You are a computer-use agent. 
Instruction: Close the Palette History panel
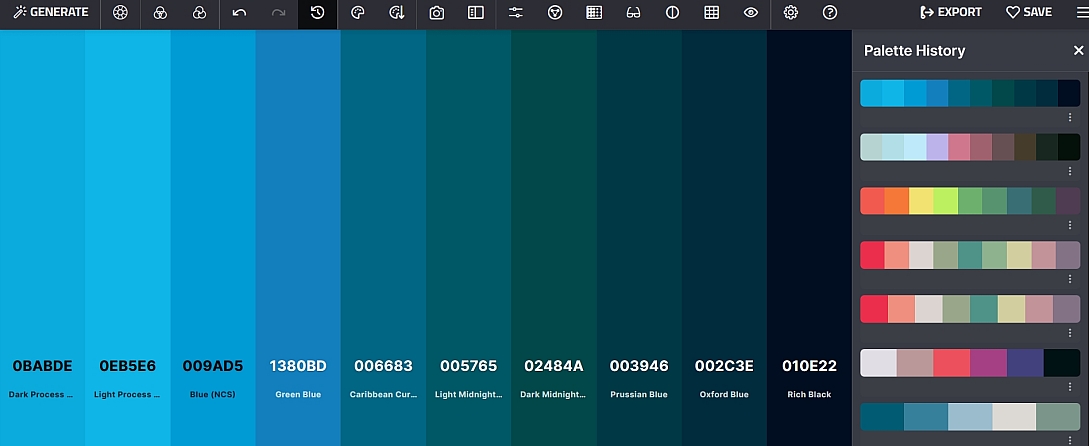[x=1079, y=50]
